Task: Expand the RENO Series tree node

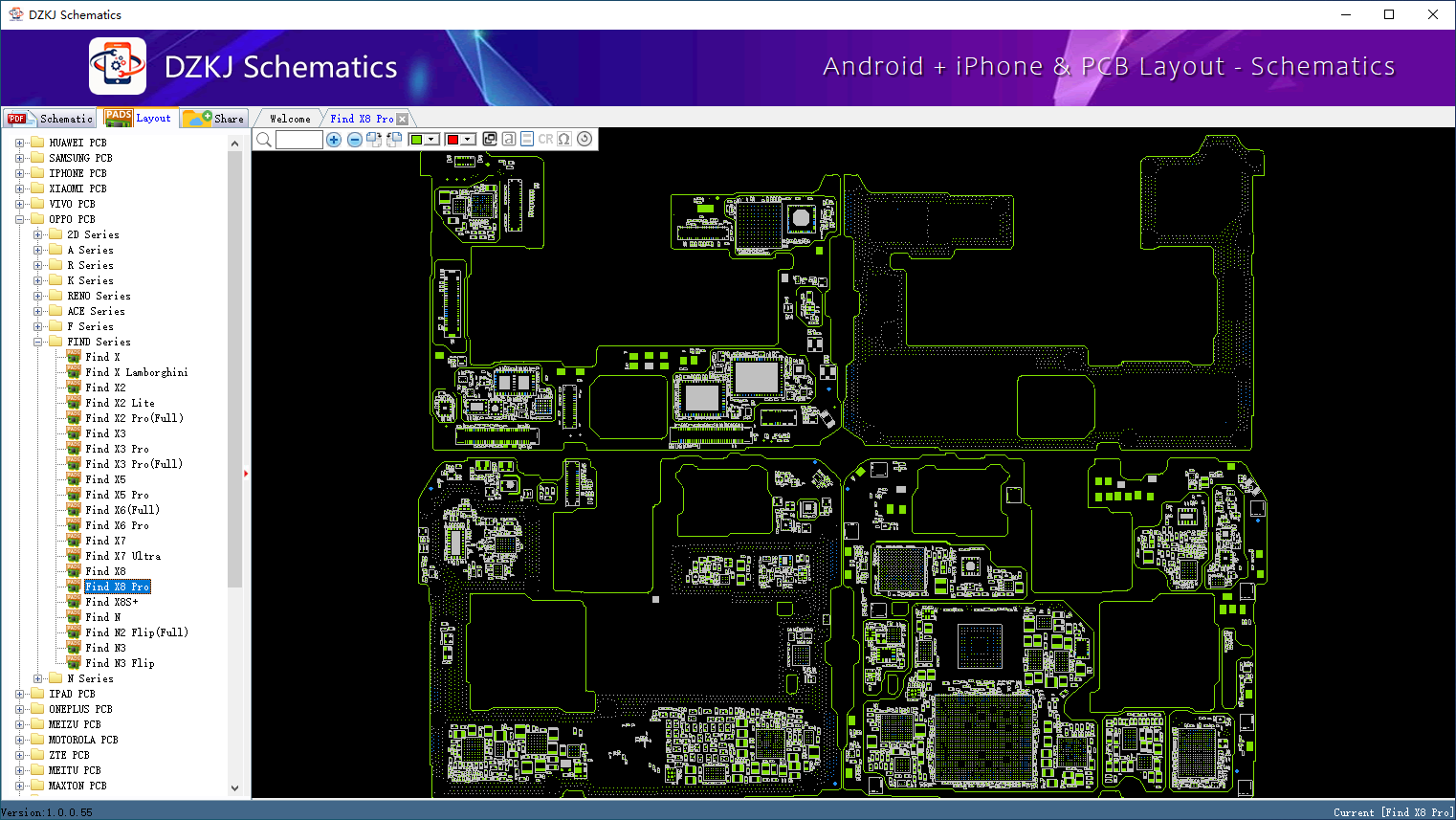Action: point(37,296)
